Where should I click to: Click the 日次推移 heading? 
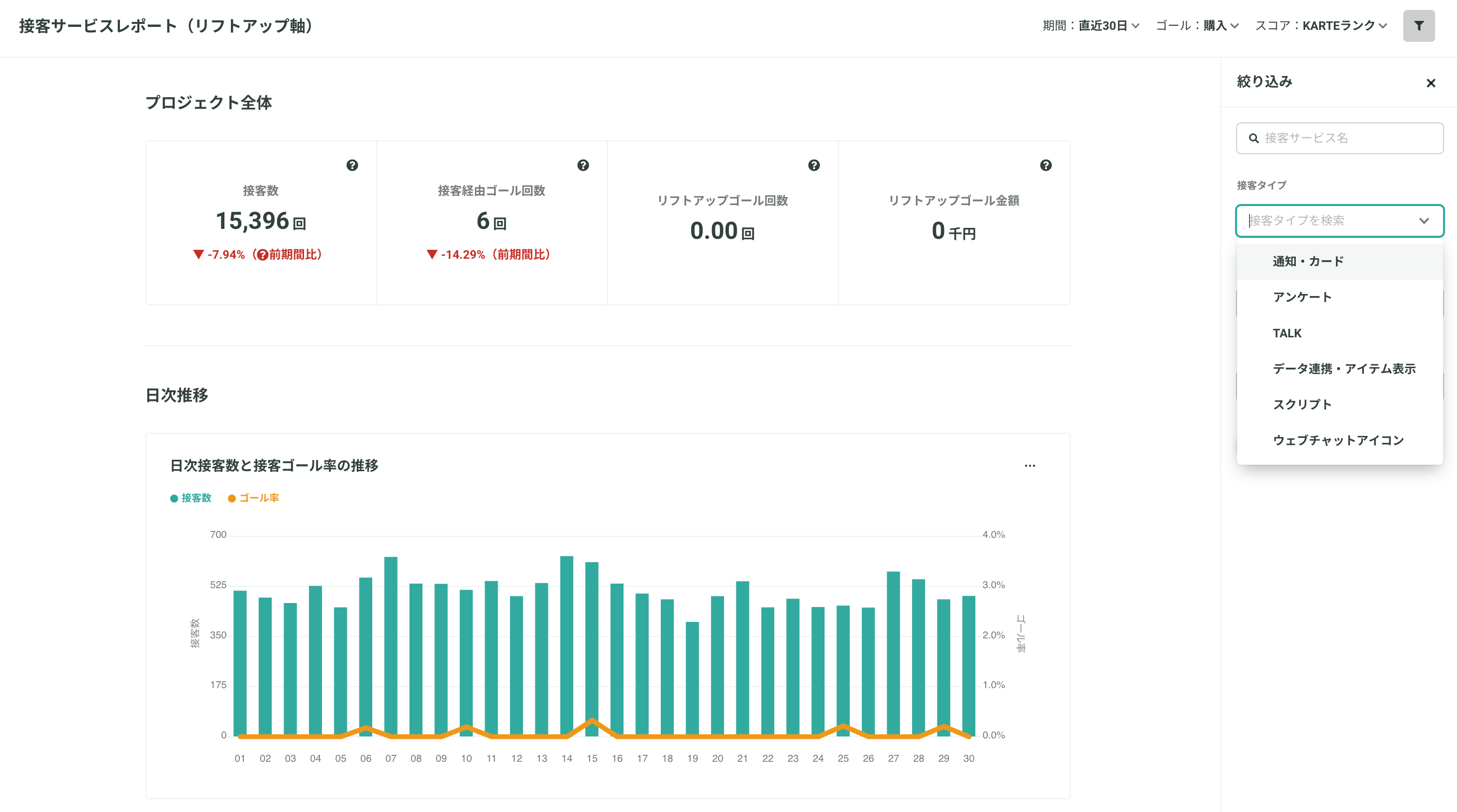point(177,395)
